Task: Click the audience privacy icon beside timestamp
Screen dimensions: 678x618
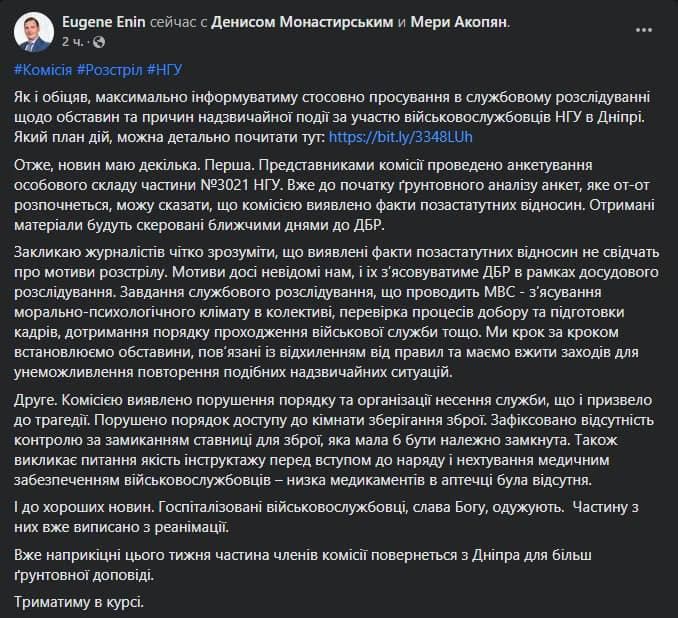Action: pos(98,43)
